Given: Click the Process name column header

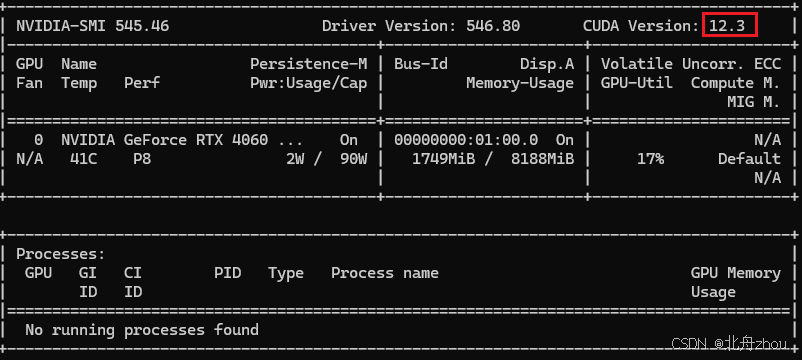Looking at the screenshot, I should click(385, 273).
